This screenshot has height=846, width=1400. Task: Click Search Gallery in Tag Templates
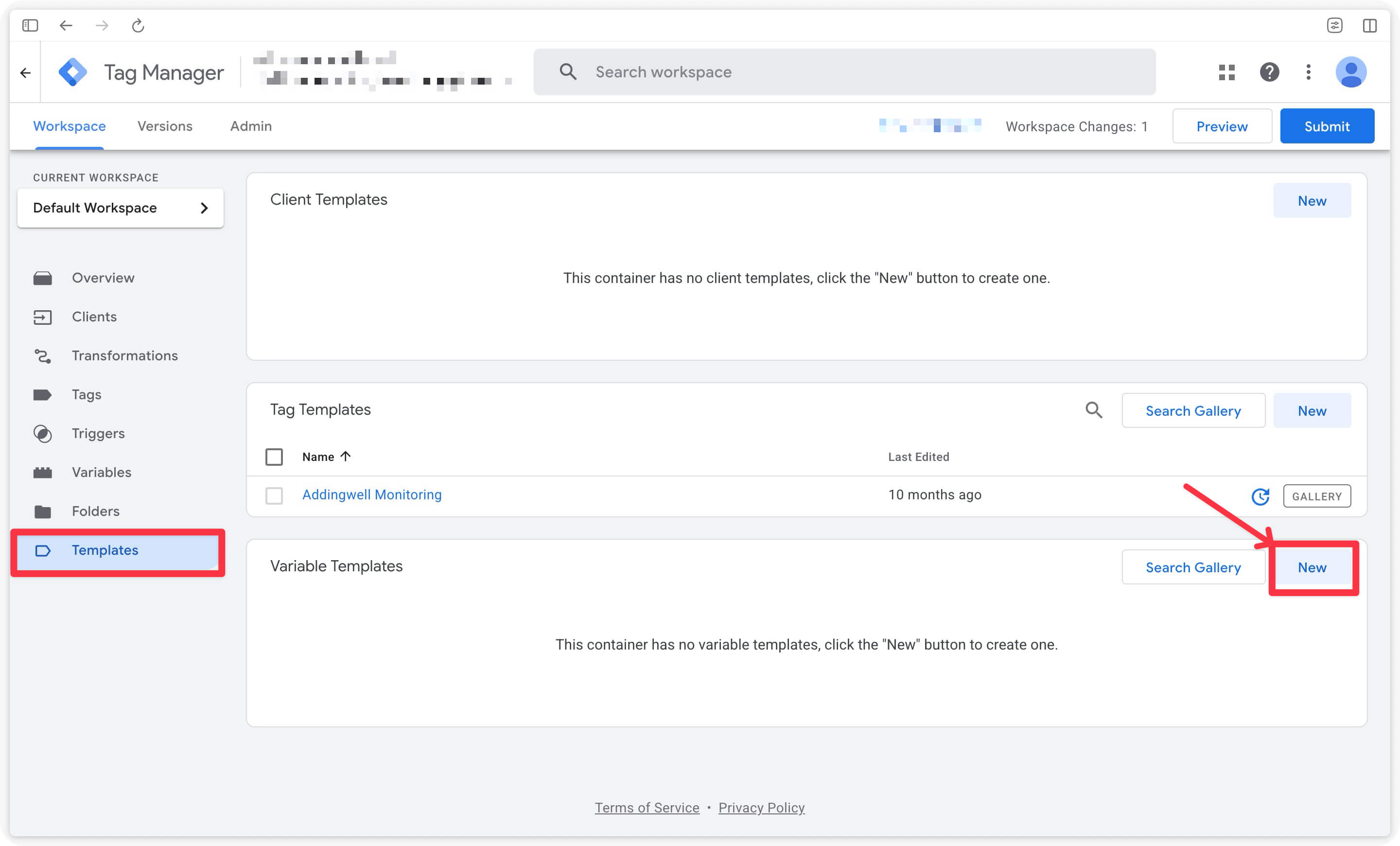click(x=1193, y=411)
